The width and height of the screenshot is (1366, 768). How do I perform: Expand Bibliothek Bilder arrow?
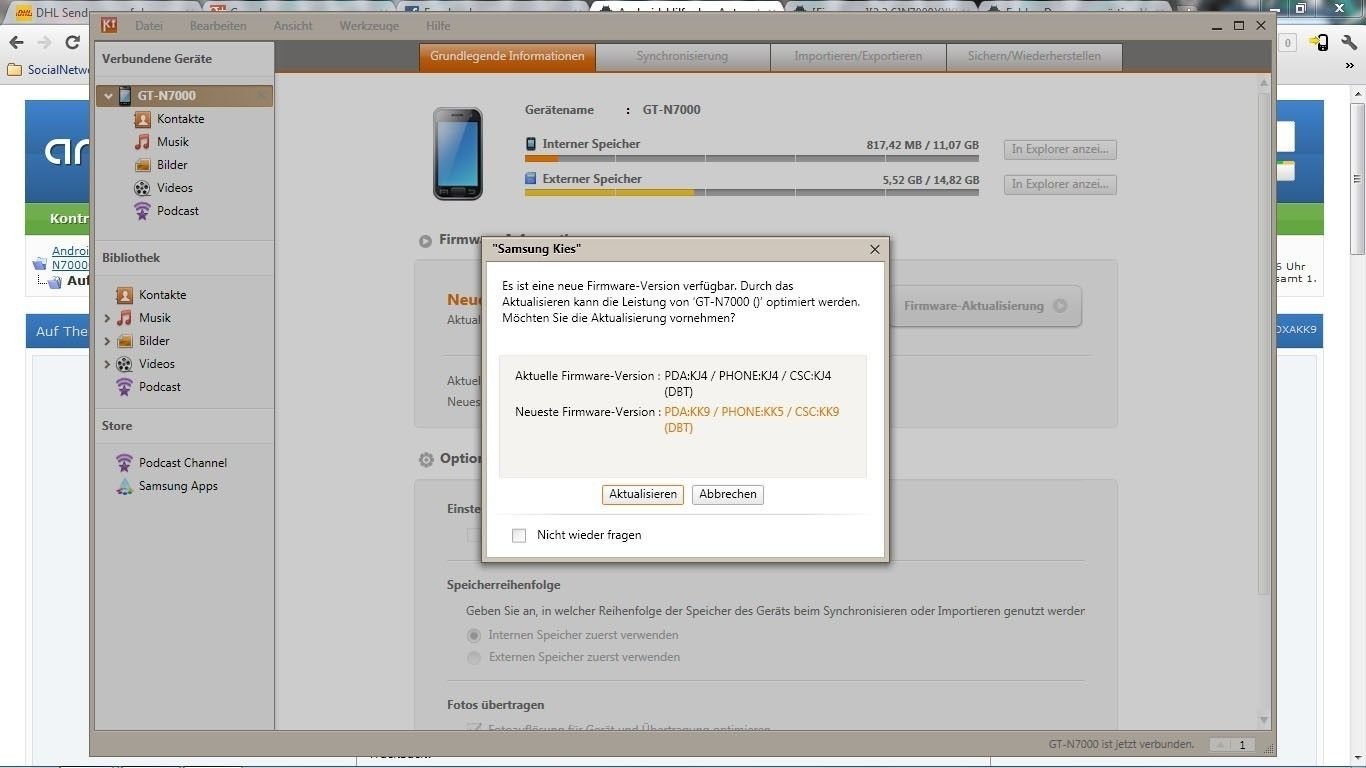(107, 341)
